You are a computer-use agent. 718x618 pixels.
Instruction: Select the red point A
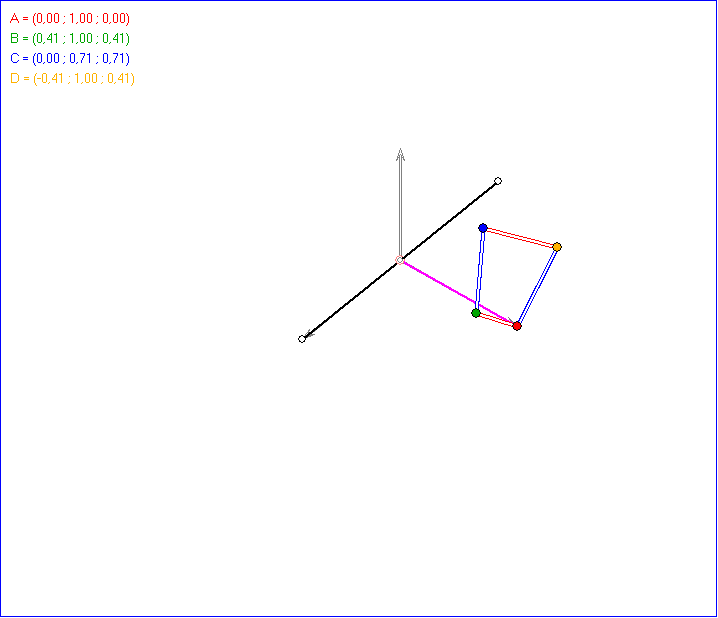pos(517,326)
